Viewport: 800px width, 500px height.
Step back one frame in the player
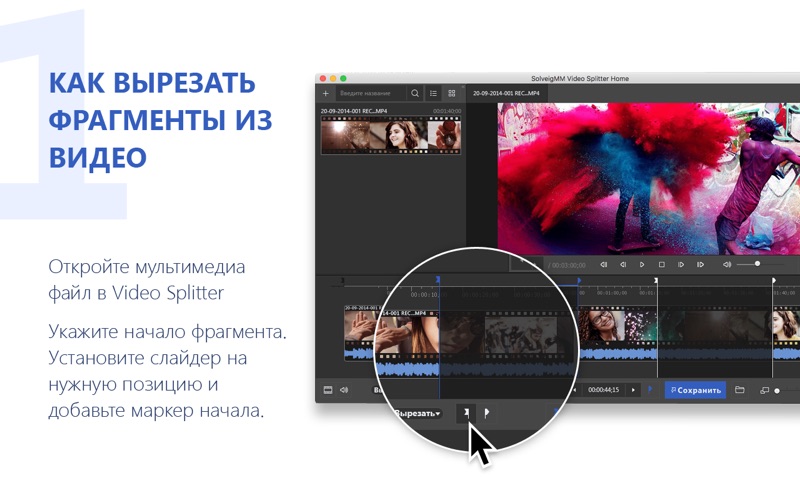click(x=623, y=265)
